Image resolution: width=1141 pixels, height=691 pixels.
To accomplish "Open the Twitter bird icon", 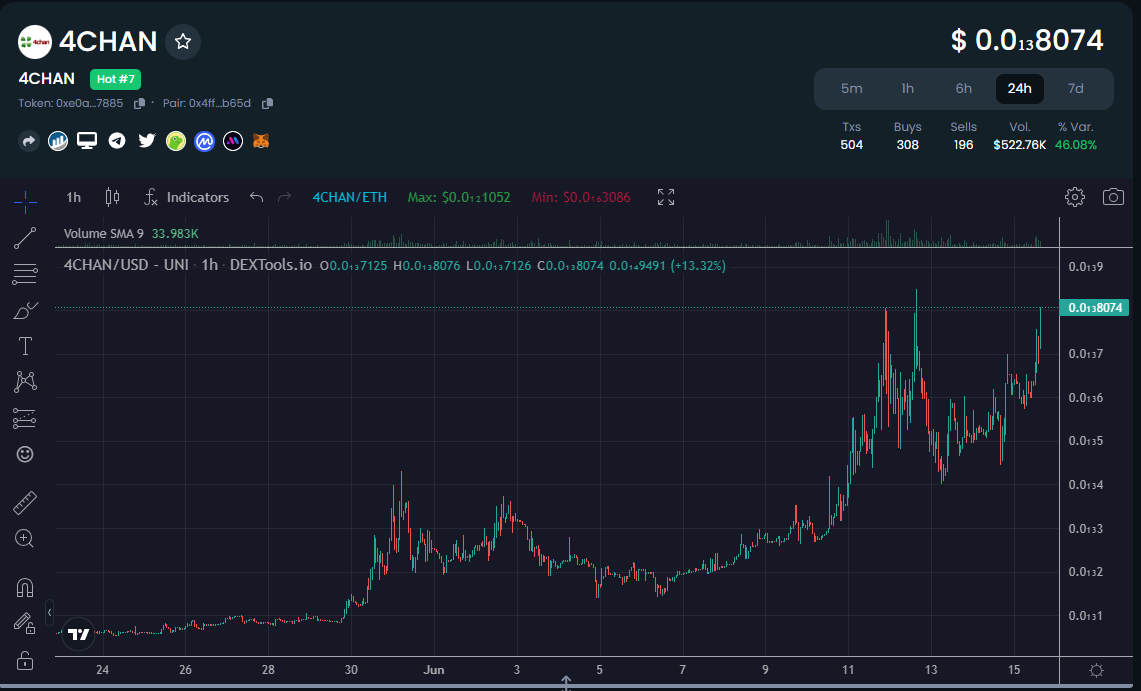I will [x=147, y=140].
